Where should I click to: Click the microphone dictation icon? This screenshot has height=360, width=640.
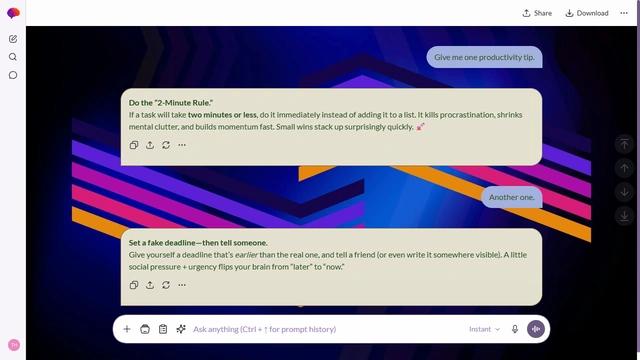(515, 329)
